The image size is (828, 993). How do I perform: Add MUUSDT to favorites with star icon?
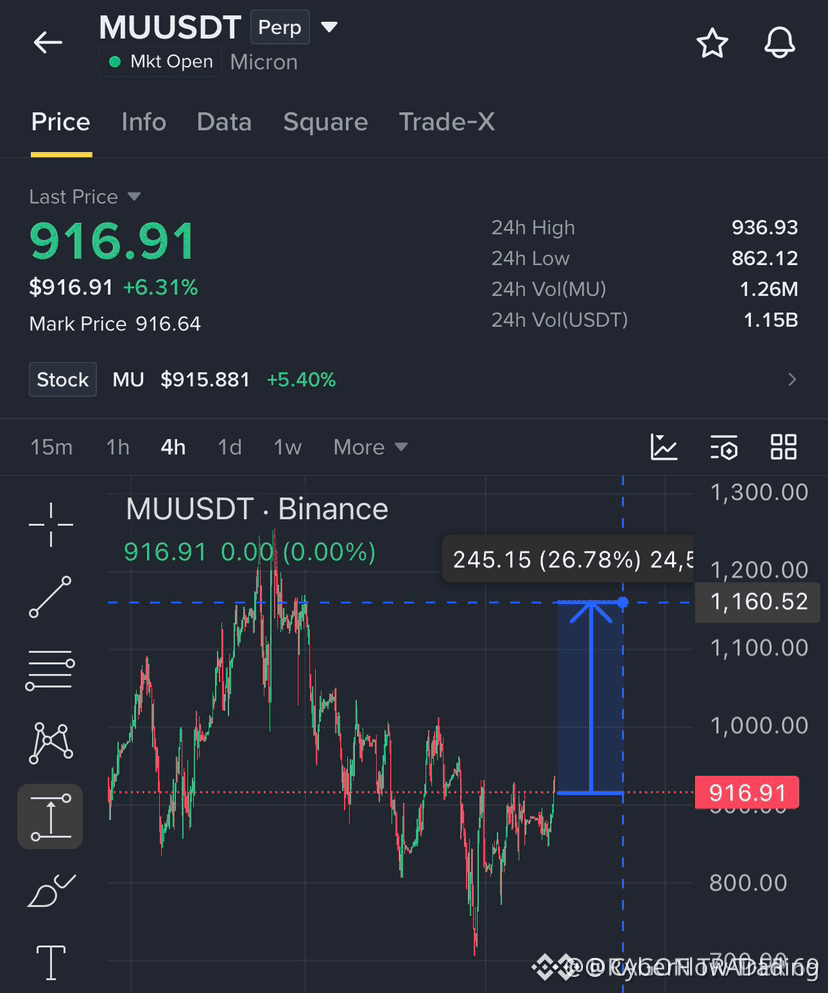tap(712, 43)
